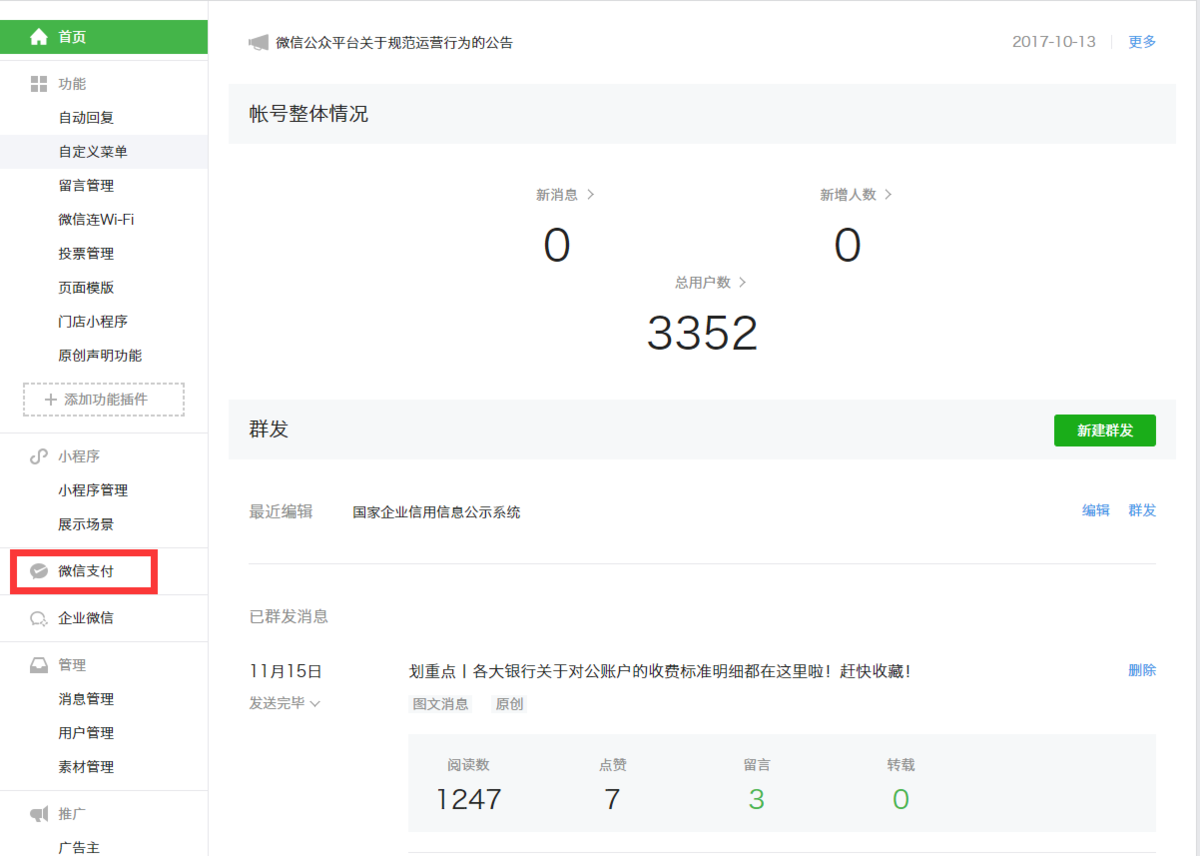This screenshot has height=856, width=1200.
Task: Open 广告主 under 推广
Action: [x=79, y=847]
